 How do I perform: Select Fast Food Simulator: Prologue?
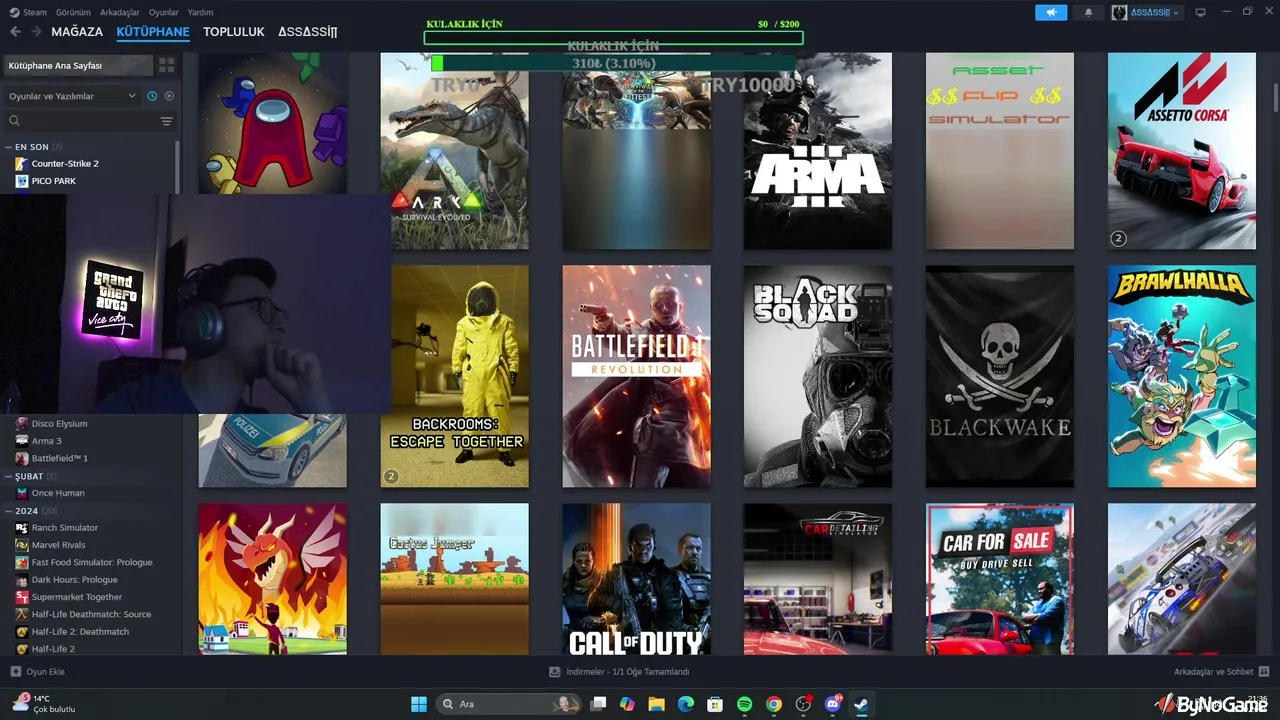pyautogui.click(x=92, y=562)
